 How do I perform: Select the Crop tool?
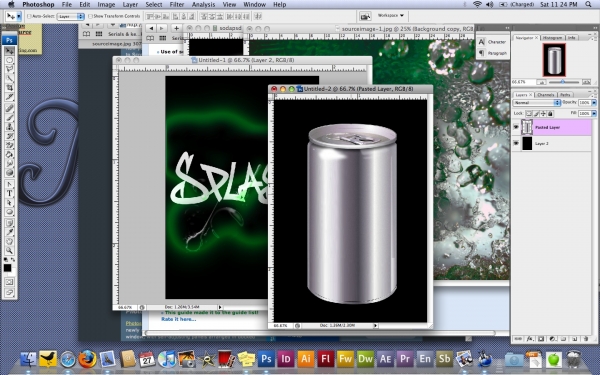click(x=10, y=88)
